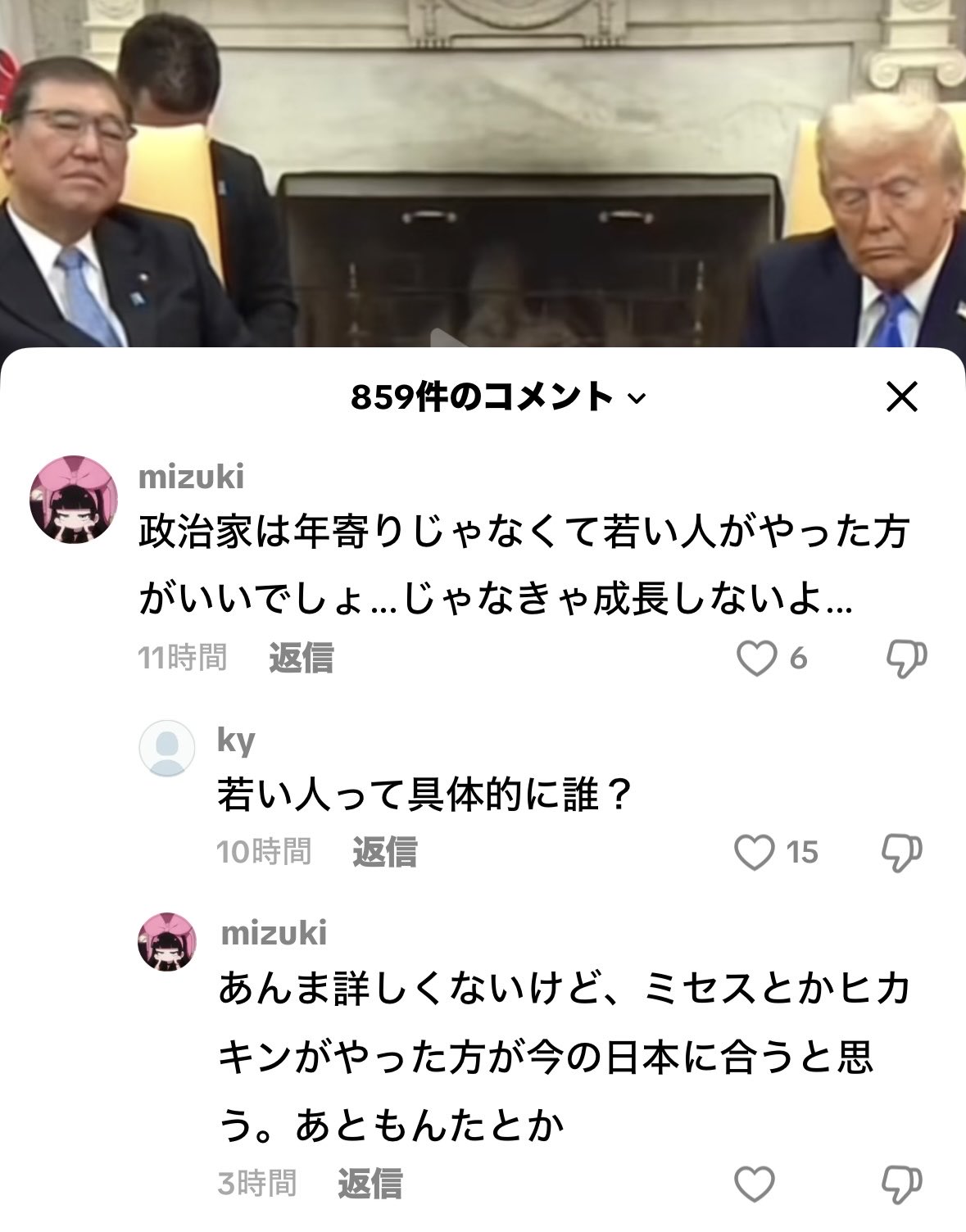Open mizuki's avatar on the top comment
Image resolution: width=966 pixels, height=1232 pixels.
tap(73, 499)
